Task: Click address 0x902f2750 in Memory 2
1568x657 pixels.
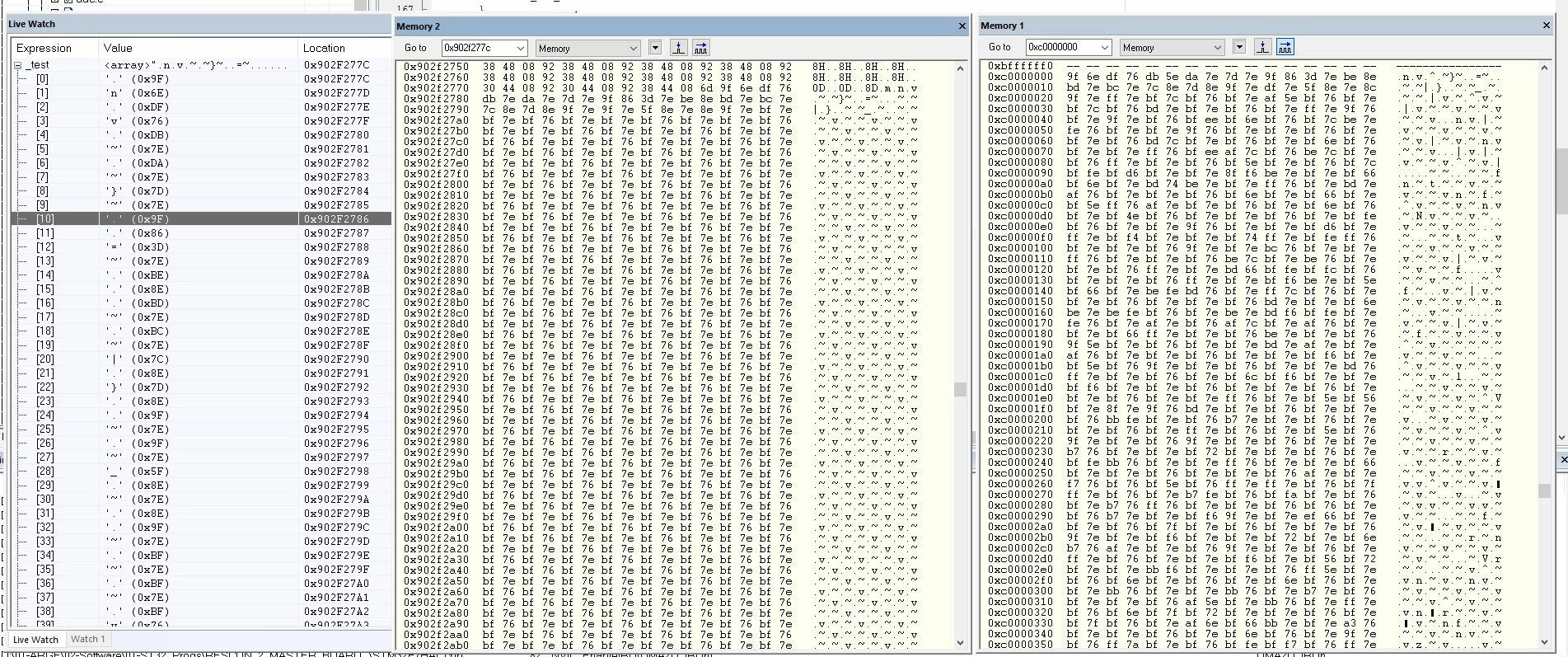Action: coord(436,67)
